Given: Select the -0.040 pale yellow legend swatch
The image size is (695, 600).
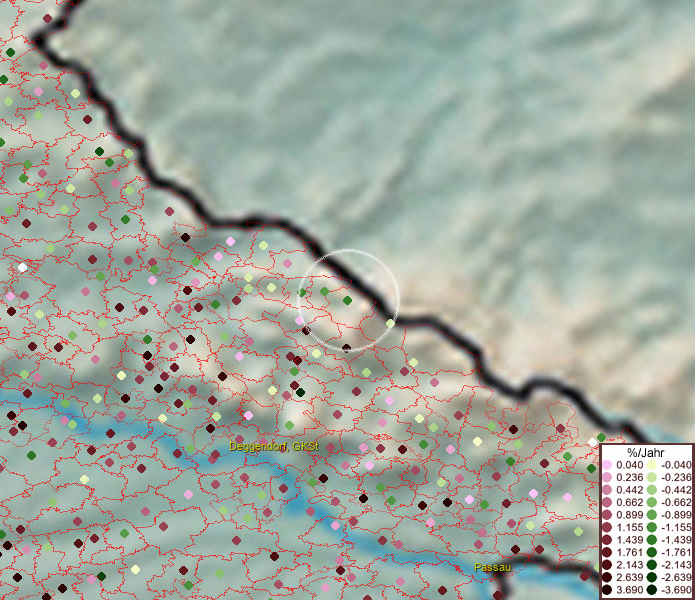Looking at the screenshot, I should pyautogui.click(x=652, y=465).
